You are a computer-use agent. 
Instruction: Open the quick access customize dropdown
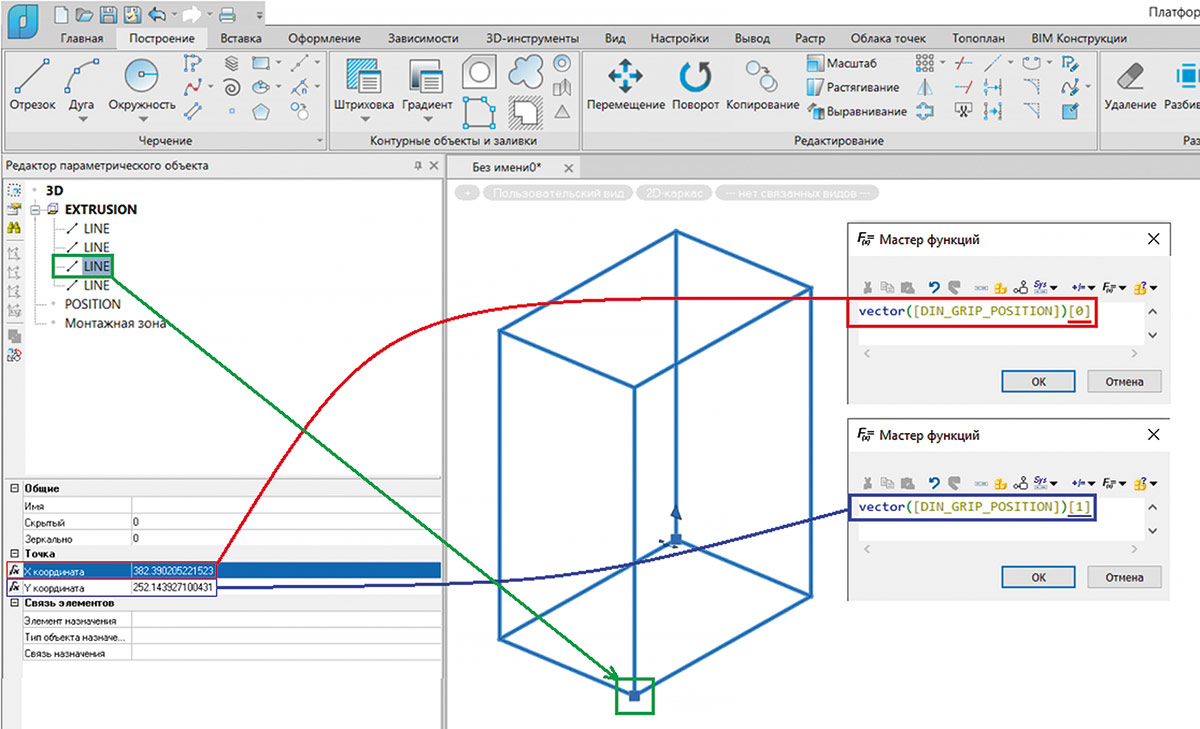click(x=260, y=16)
